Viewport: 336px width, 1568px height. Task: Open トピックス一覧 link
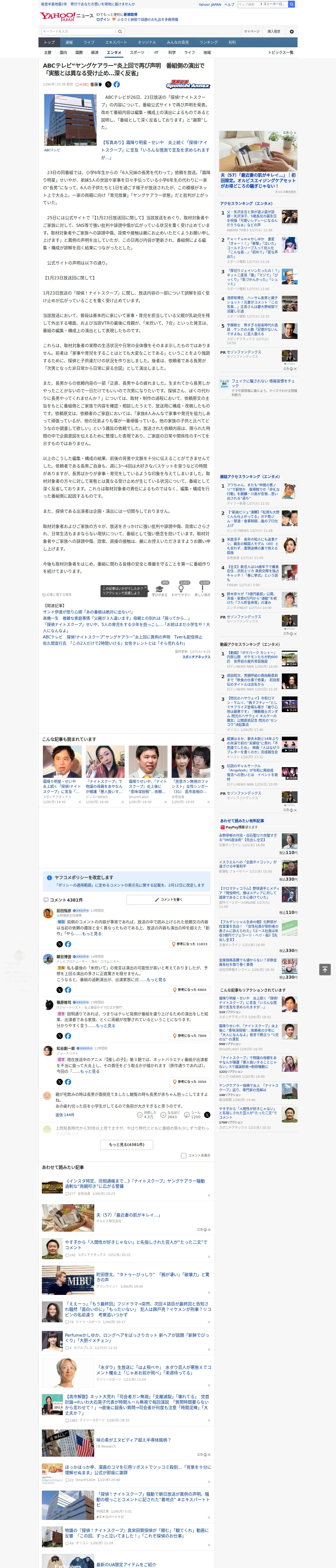pyautogui.click(x=281, y=53)
